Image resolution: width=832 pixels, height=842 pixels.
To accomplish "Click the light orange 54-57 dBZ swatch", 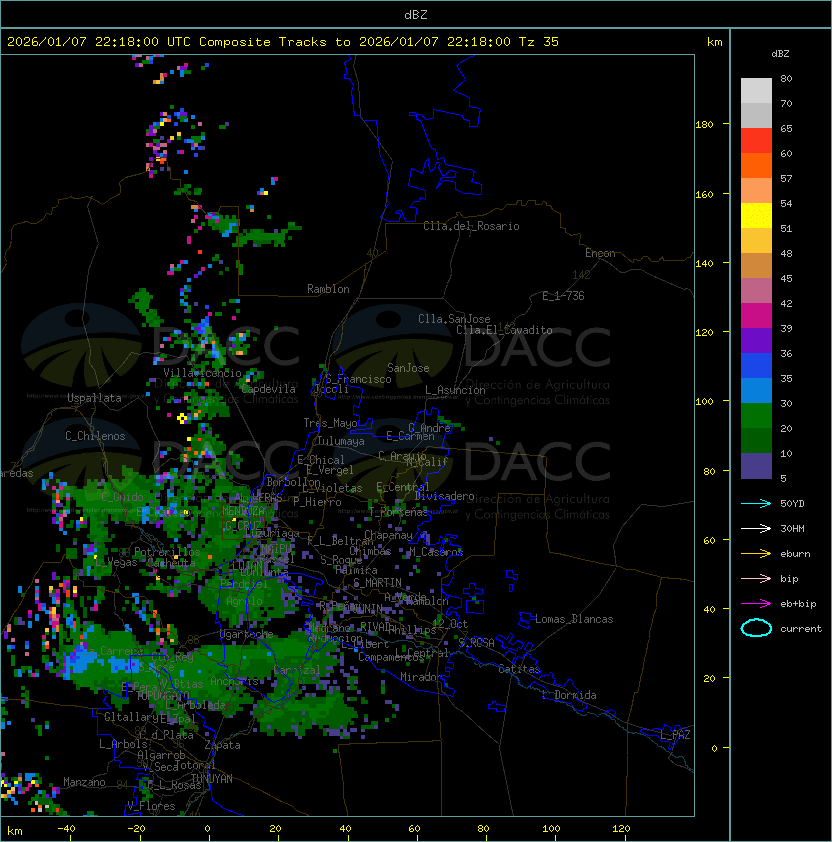I will point(756,190).
